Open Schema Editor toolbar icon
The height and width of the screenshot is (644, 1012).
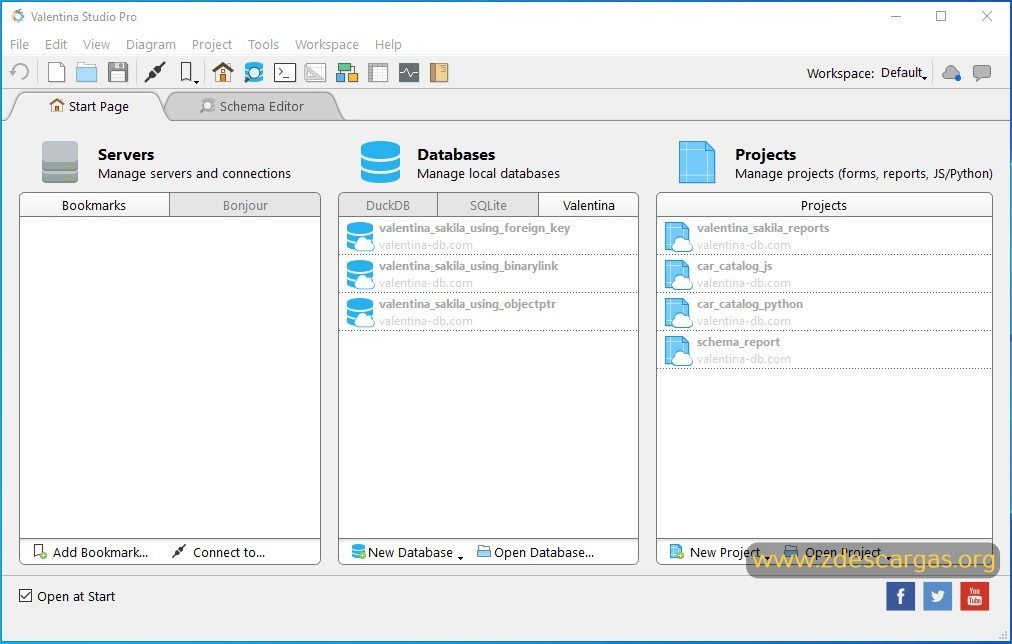254,72
